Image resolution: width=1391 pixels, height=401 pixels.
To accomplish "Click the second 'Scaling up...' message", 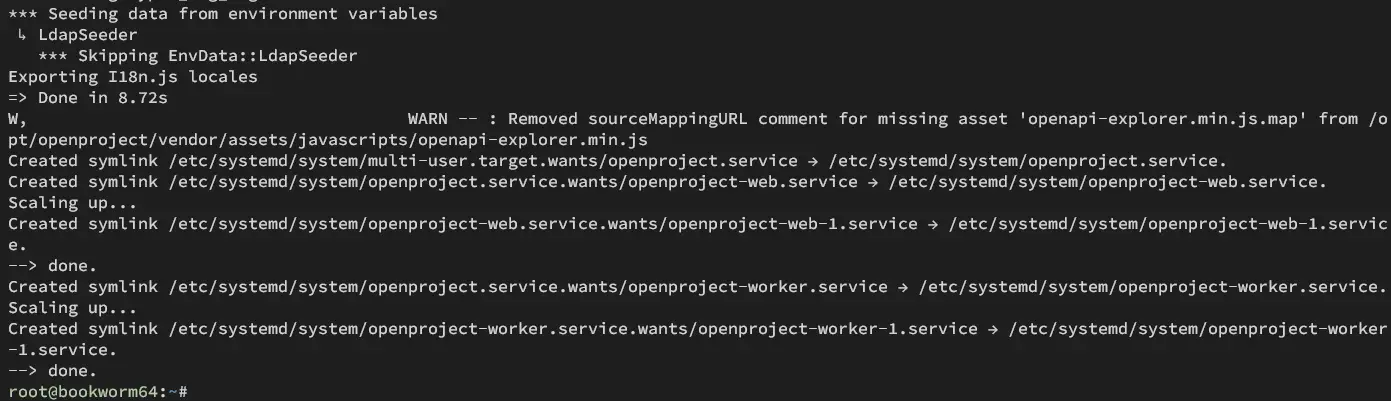I will (x=58, y=308).
